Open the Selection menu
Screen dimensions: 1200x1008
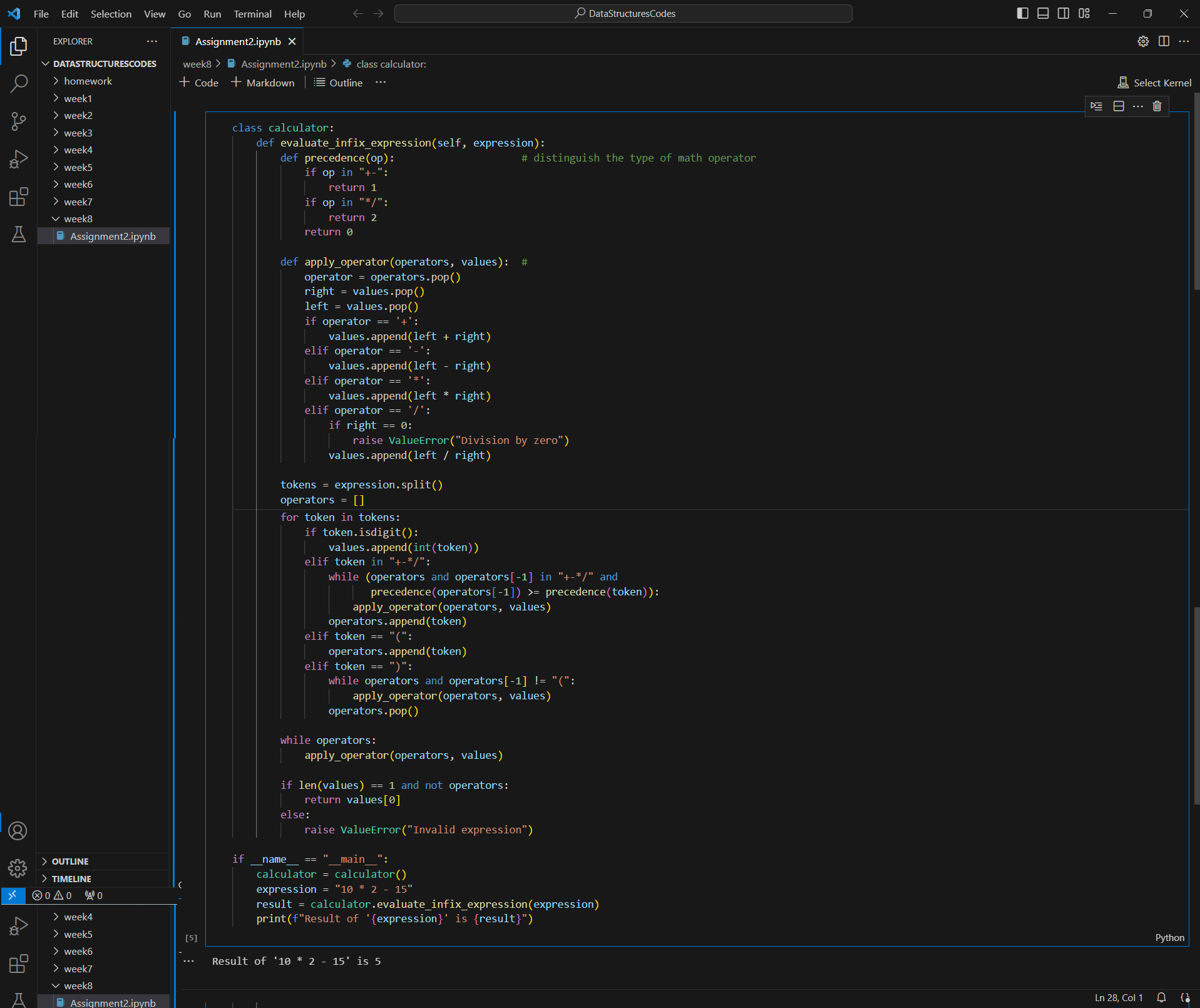111,14
